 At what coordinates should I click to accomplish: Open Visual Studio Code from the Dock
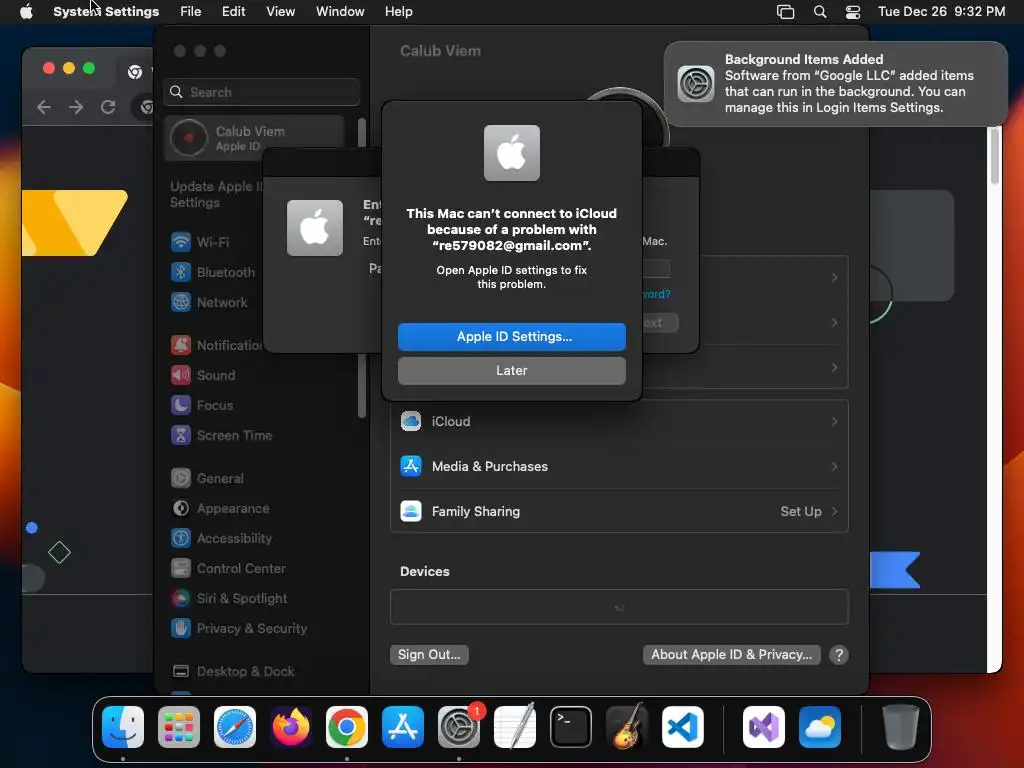tap(683, 727)
